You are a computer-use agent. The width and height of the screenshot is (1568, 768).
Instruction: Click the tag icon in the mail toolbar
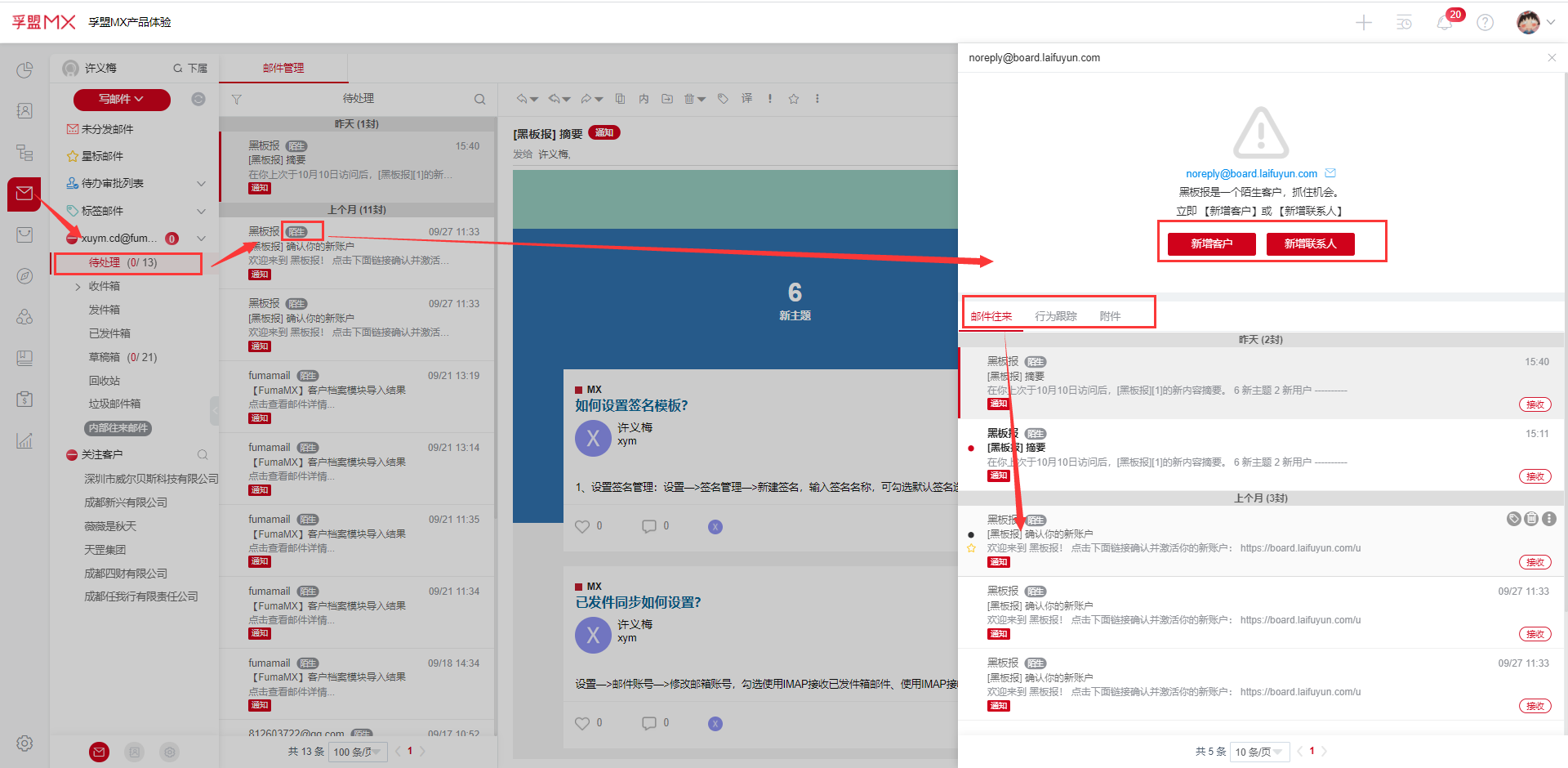pyautogui.click(x=723, y=99)
